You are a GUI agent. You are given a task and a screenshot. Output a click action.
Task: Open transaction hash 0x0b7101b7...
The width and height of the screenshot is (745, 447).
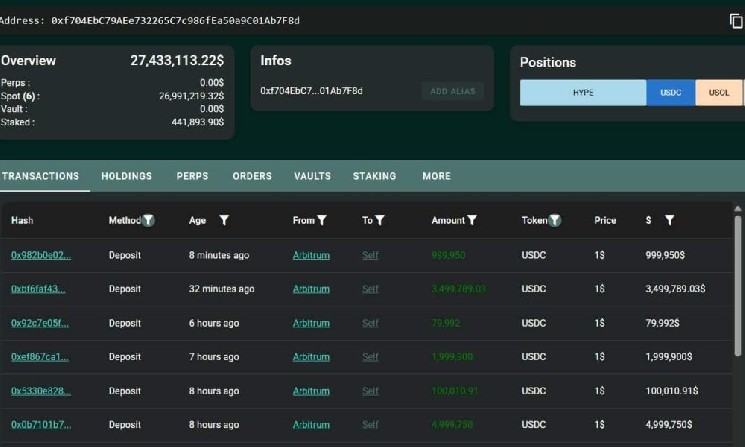pos(41,425)
